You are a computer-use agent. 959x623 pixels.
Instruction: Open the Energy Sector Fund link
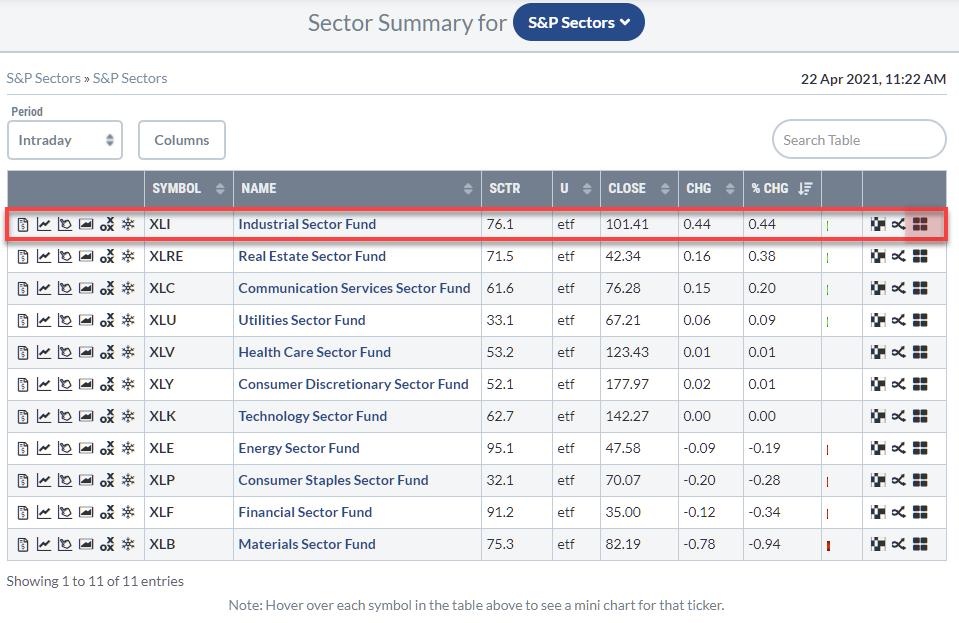(x=298, y=449)
